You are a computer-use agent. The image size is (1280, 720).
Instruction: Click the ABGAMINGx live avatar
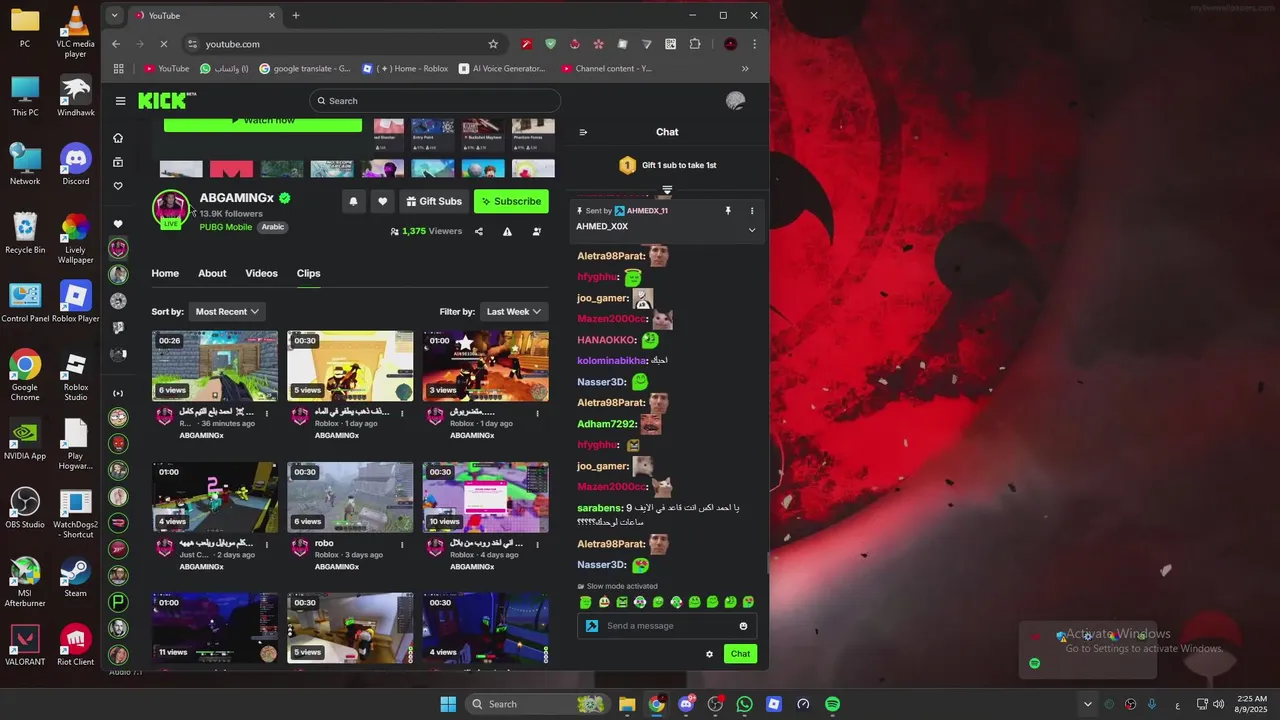coord(171,208)
